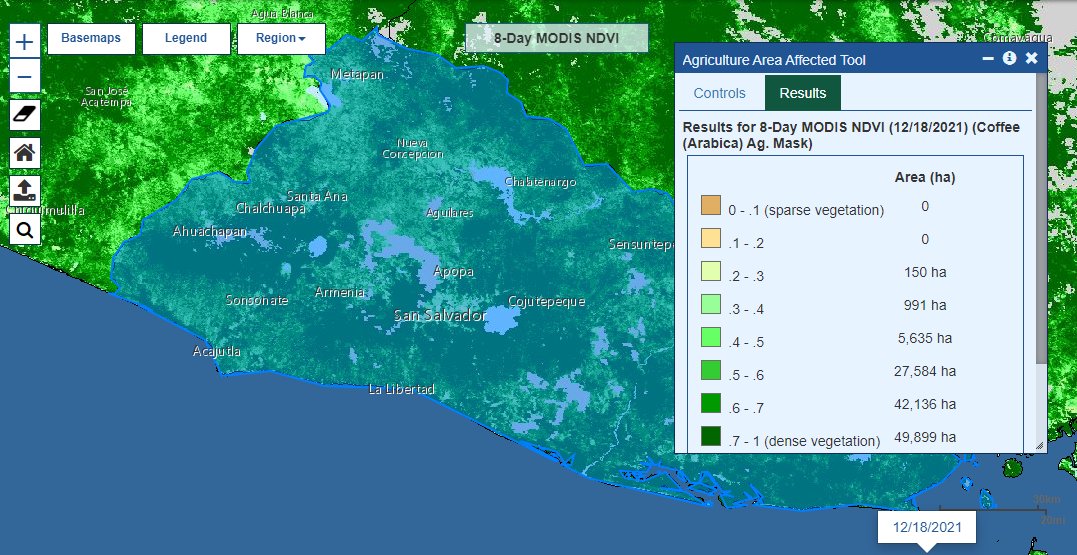Click the Acajutla map label
Viewport: 1077px width, 555px height.
pos(217,351)
